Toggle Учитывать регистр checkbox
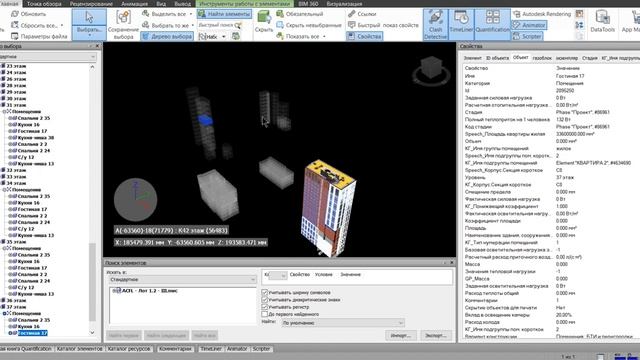The height and width of the screenshot is (360, 640). [x=264, y=307]
